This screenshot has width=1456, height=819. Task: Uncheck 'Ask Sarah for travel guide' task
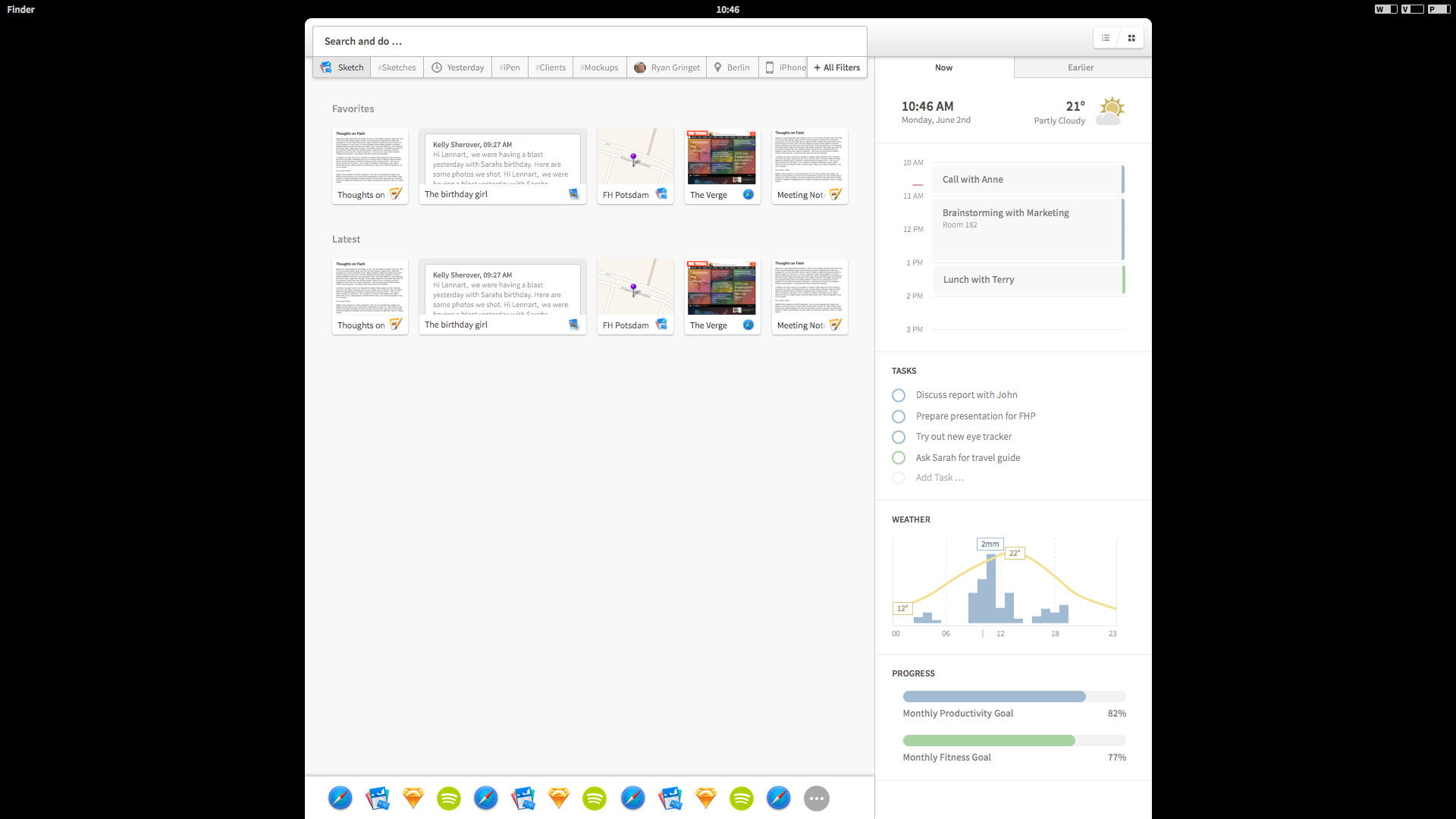[899, 457]
